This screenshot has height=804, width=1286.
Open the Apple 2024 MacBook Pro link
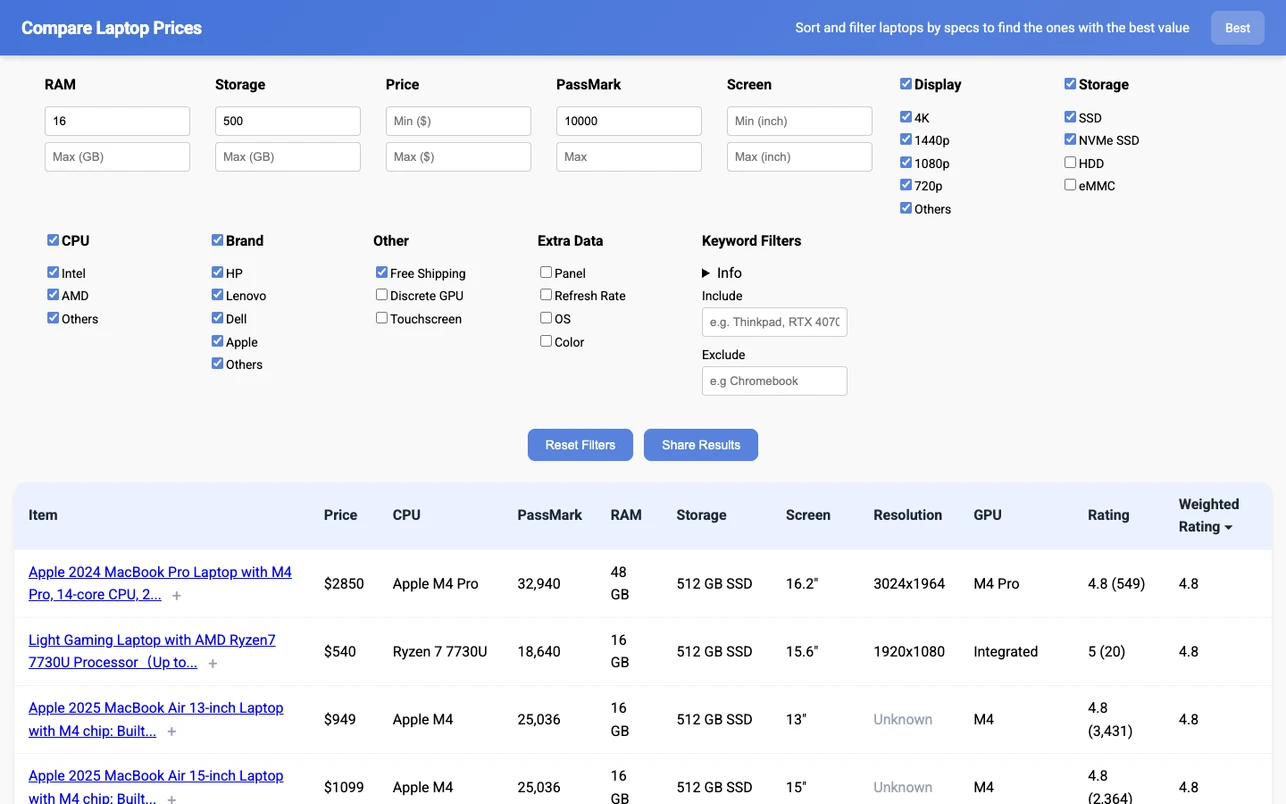(160, 583)
